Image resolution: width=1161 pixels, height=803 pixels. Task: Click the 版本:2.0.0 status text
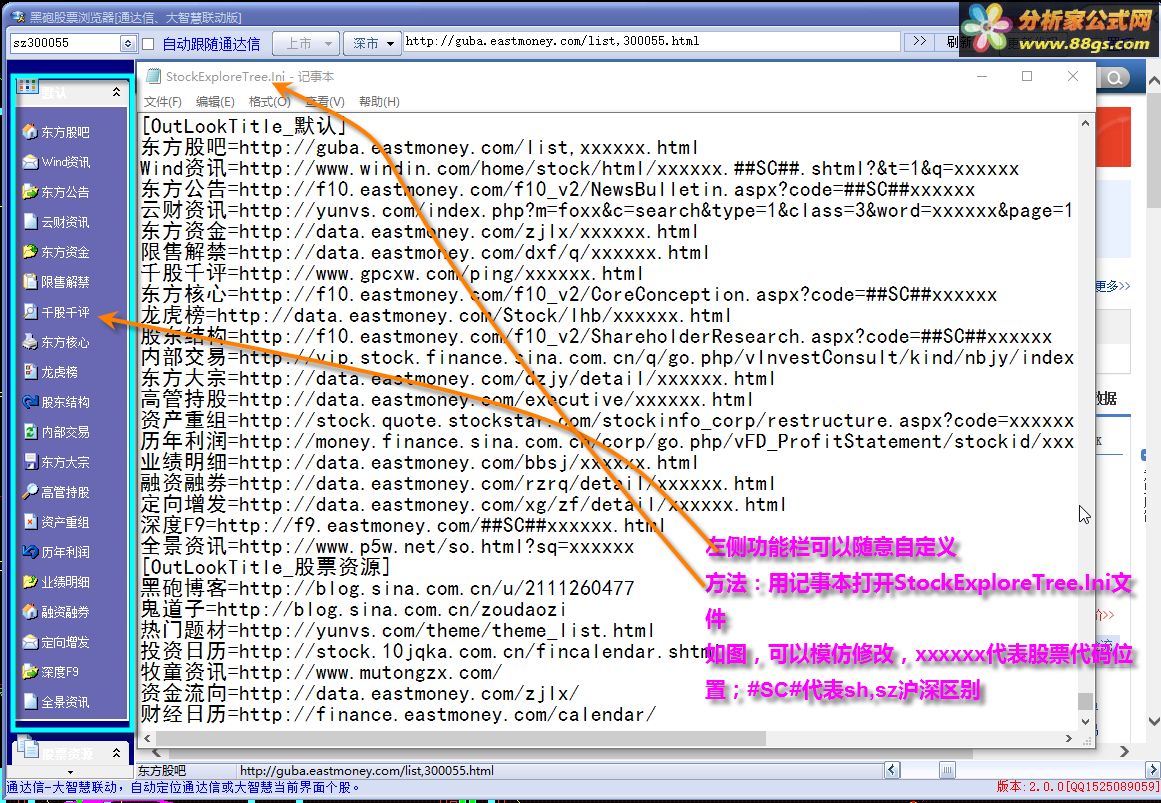coord(1077,787)
